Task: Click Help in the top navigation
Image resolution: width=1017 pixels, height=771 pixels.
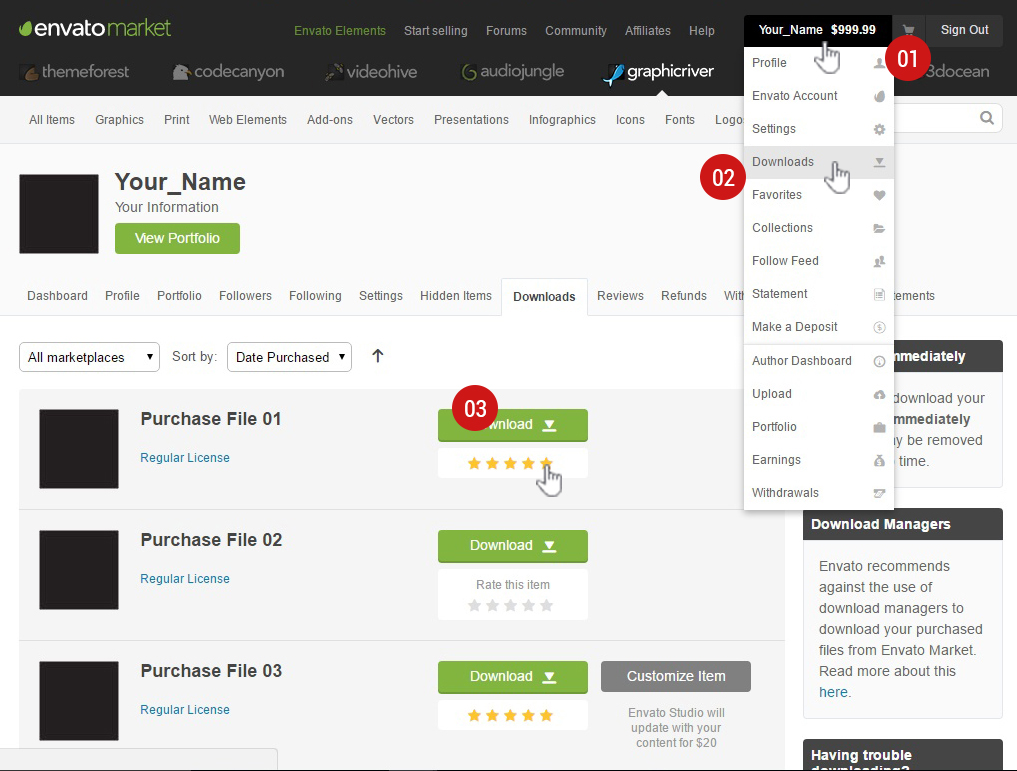Action: click(x=701, y=30)
